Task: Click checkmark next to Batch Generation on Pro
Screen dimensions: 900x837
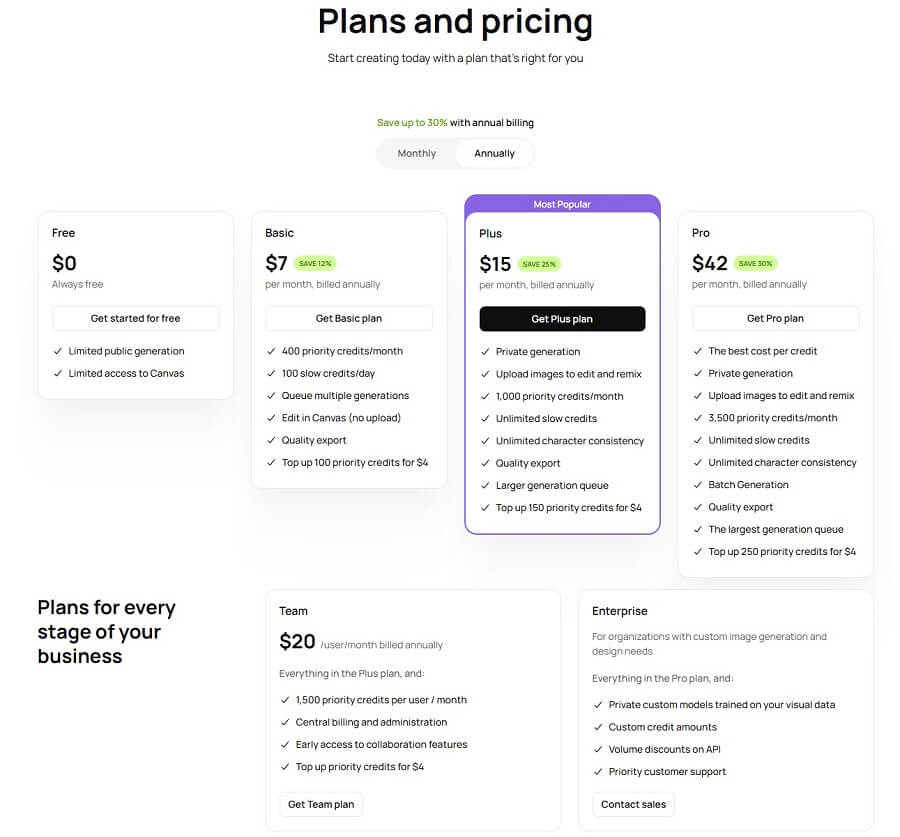Action: click(700, 485)
